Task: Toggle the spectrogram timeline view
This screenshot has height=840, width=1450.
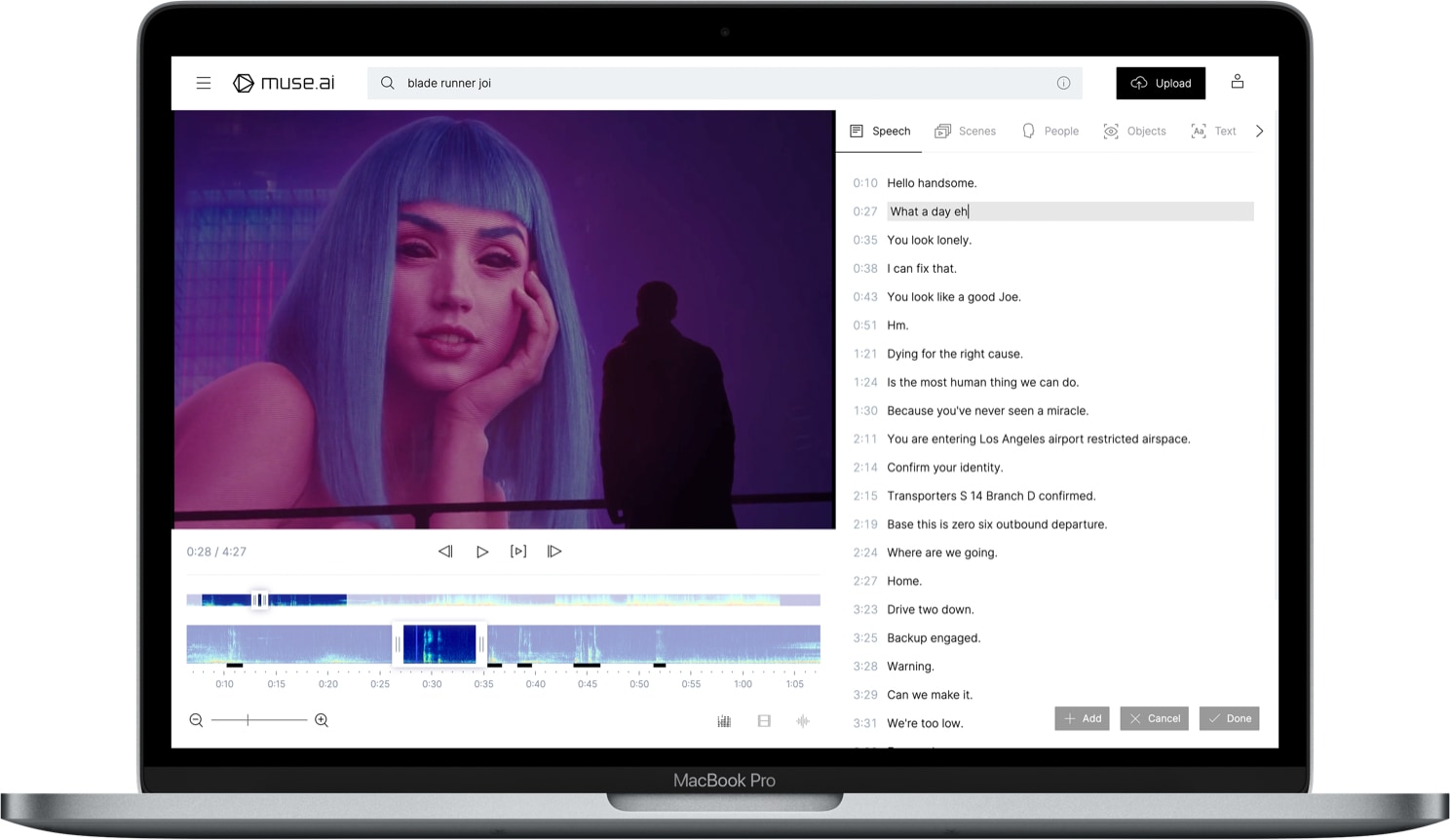Action: pos(724,721)
